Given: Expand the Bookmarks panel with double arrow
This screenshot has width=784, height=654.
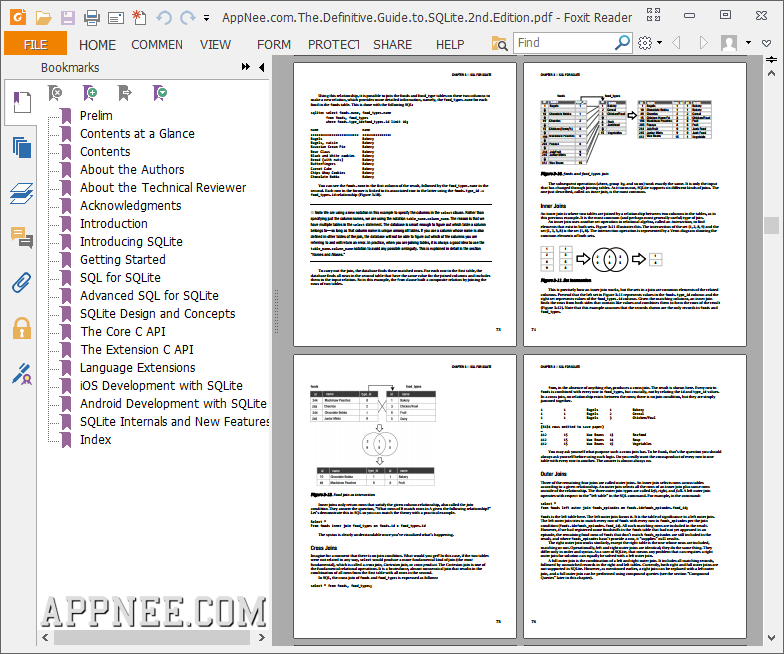Looking at the screenshot, I should (x=246, y=67).
